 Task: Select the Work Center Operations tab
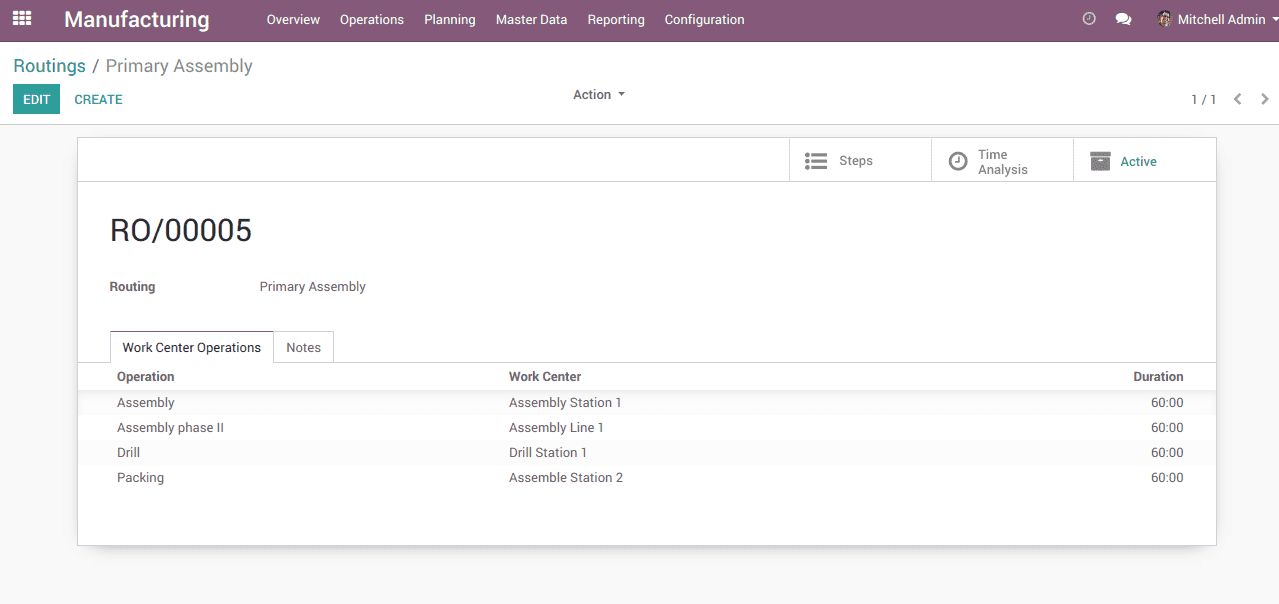click(192, 347)
